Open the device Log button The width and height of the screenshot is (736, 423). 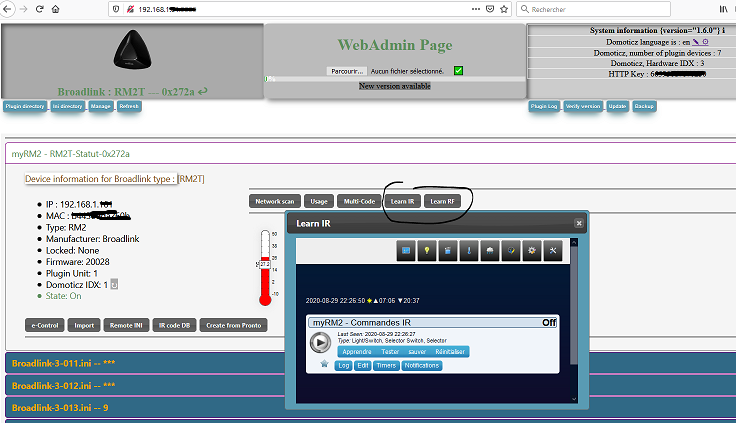tap(344, 366)
